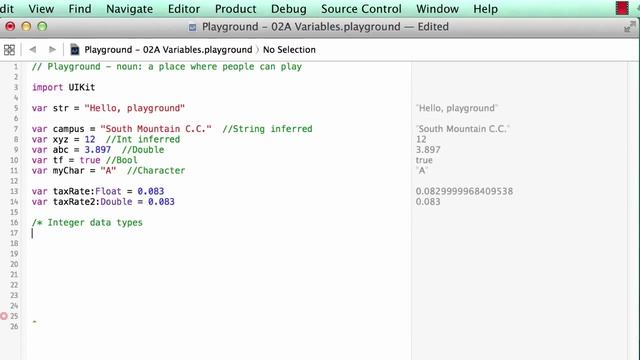Go forward with the right arrow
The width and height of the screenshot is (640, 360).
click(x=52, y=49)
